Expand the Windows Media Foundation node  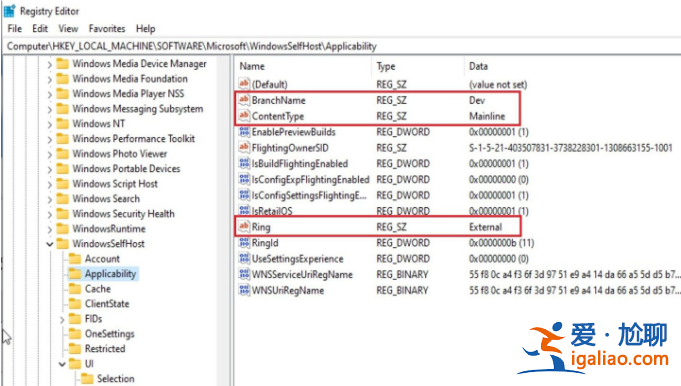click(50, 79)
